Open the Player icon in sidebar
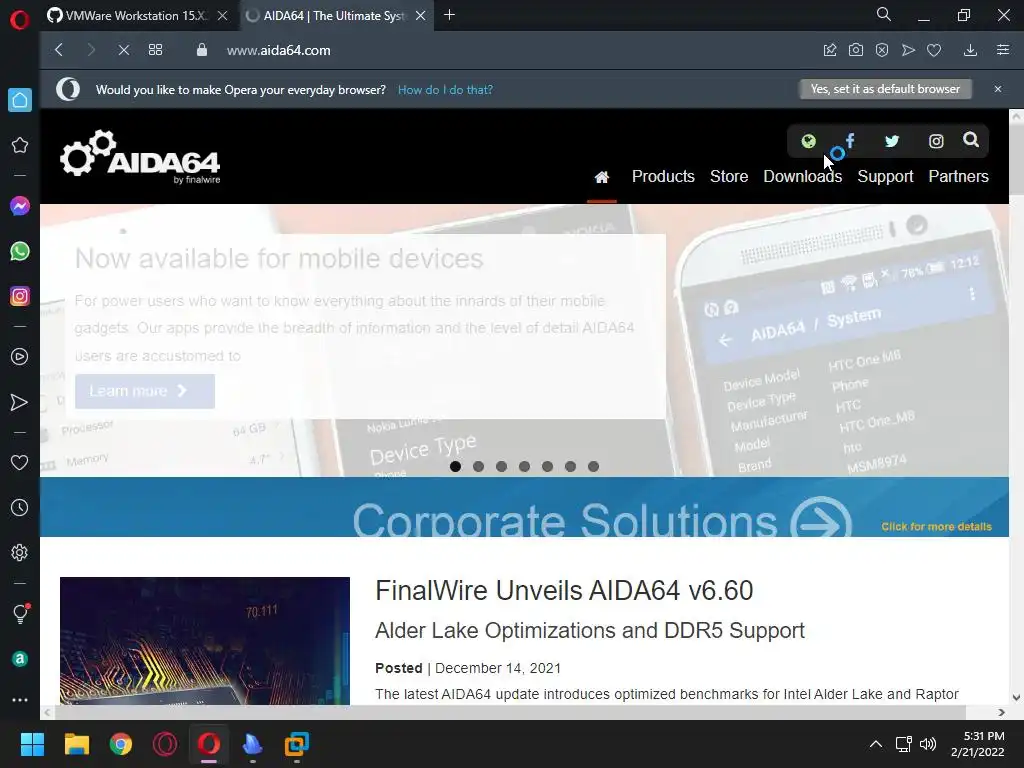Screen dimensions: 1024x768 click(x=20, y=357)
